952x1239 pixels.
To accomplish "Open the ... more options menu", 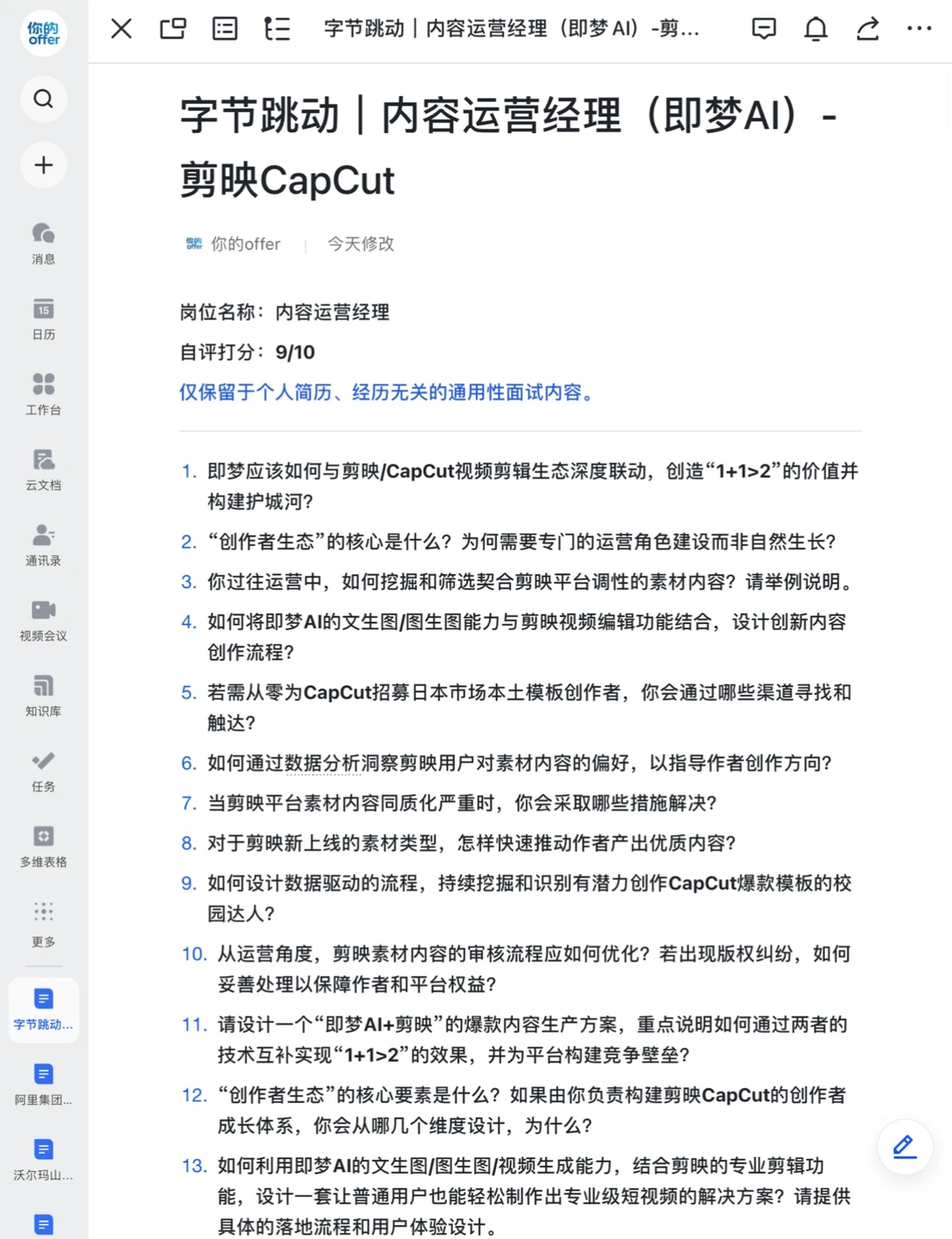I will tap(919, 28).
